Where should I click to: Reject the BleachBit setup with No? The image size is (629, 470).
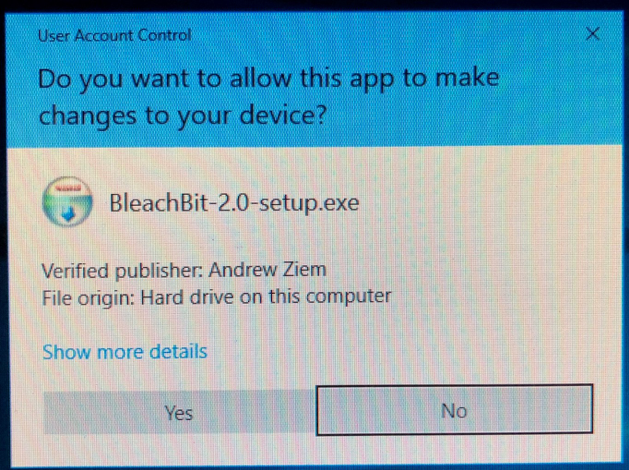point(454,410)
